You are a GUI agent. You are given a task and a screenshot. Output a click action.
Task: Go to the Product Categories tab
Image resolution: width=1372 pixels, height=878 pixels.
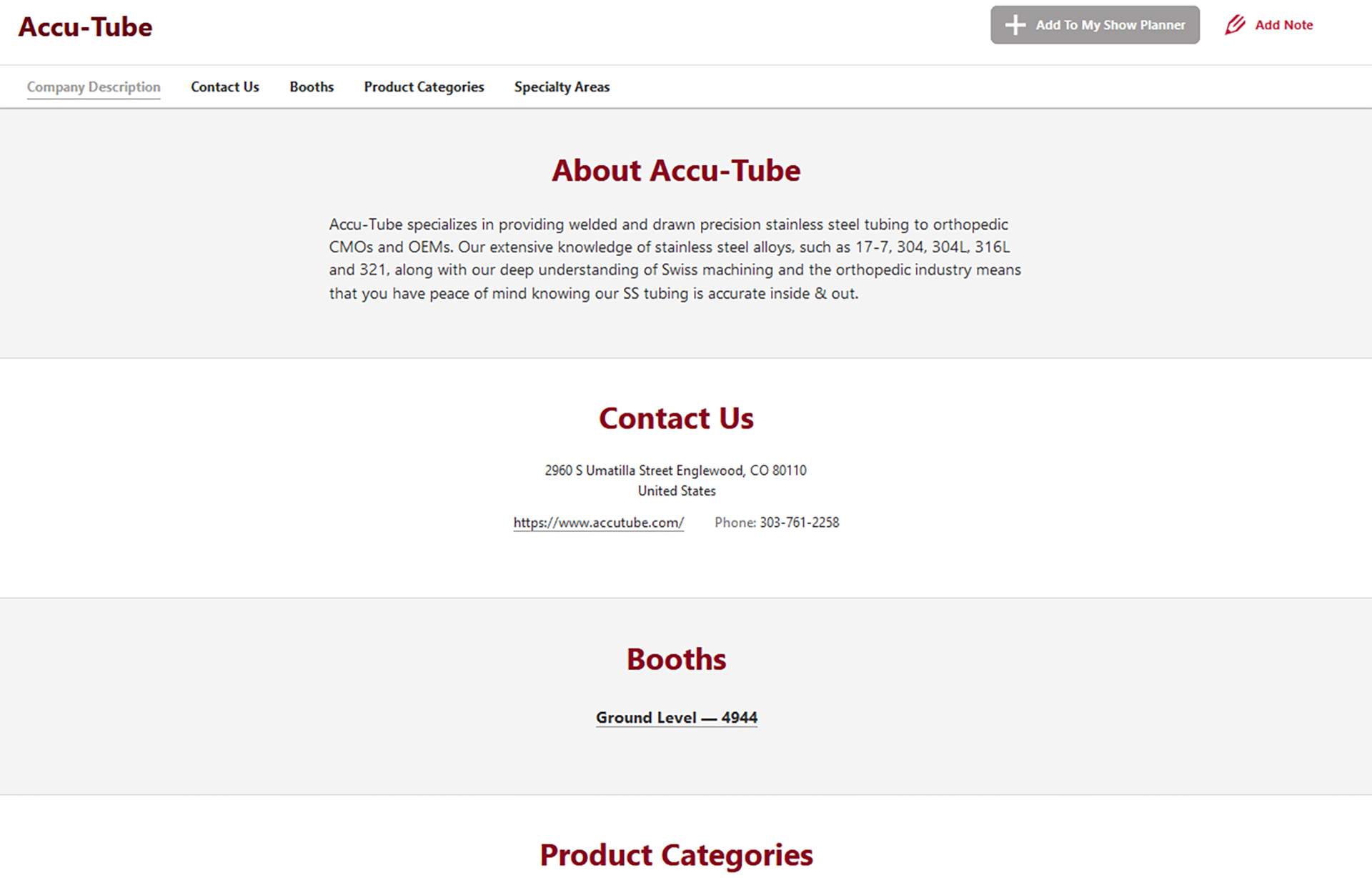(424, 87)
